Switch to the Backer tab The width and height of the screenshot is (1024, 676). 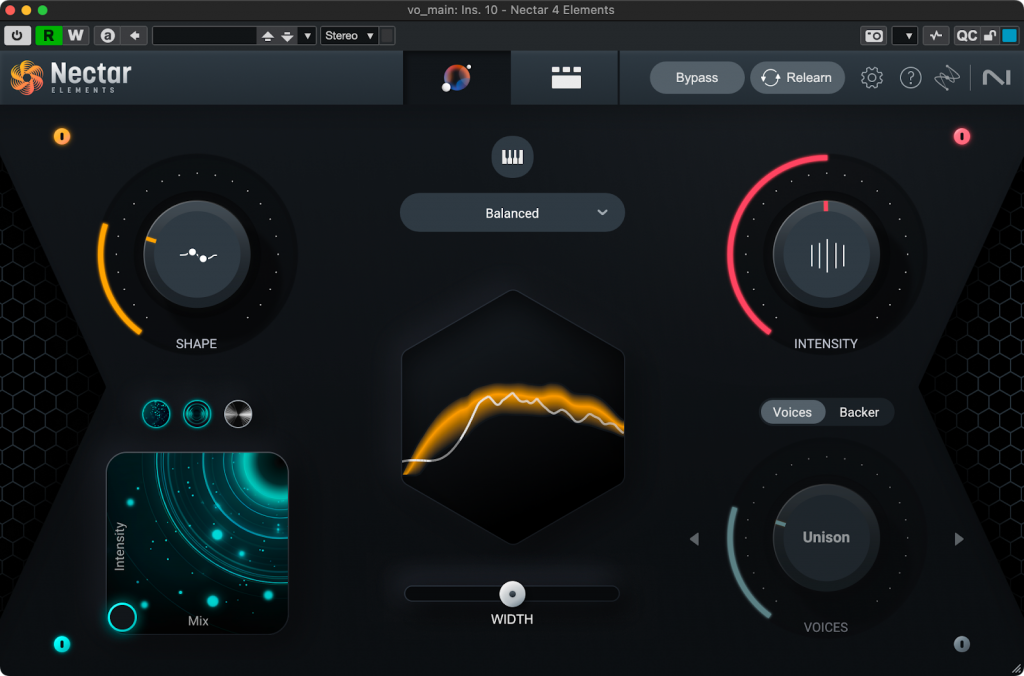[858, 412]
